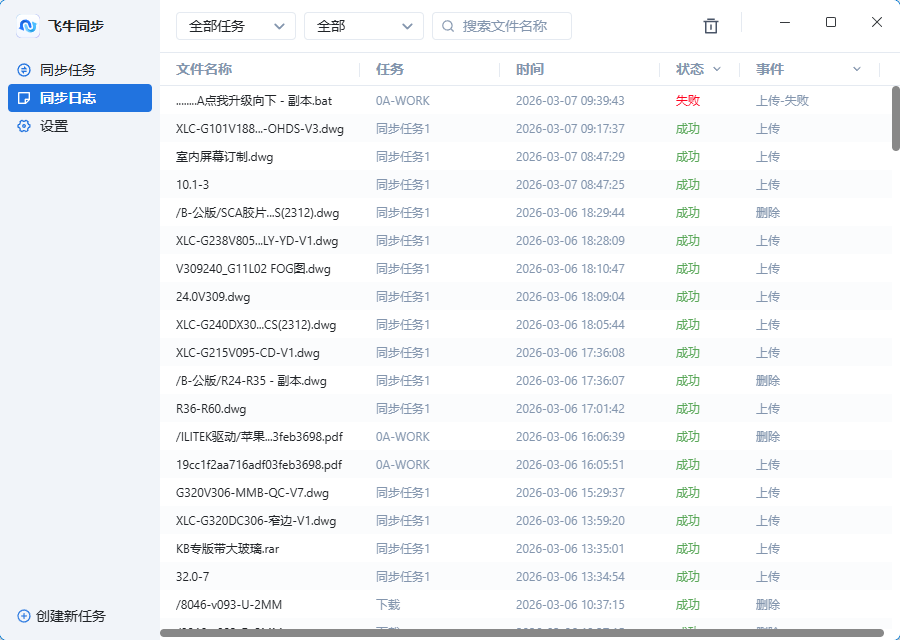Expand the 事件 column filter arrow
Screen dimensions: 900x640
[x=856, y=69]
